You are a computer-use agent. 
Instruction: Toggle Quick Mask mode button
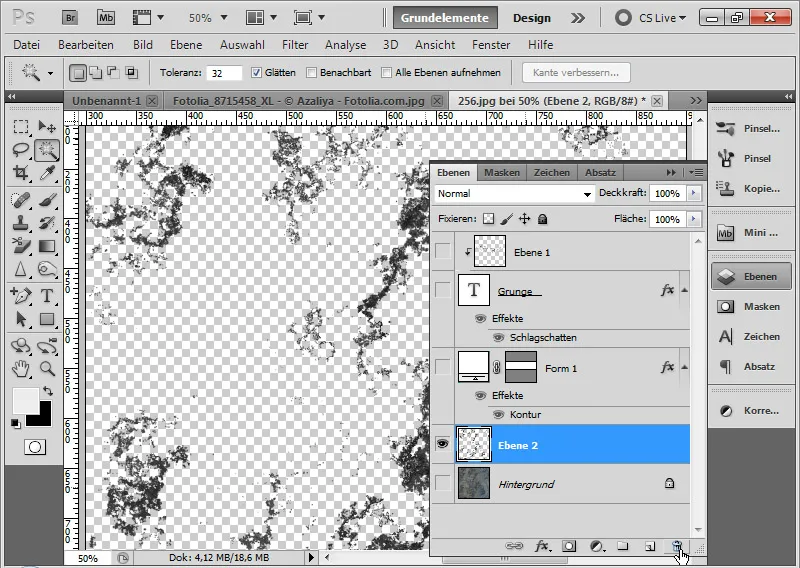pyautogui.click(x=35, y=447)
